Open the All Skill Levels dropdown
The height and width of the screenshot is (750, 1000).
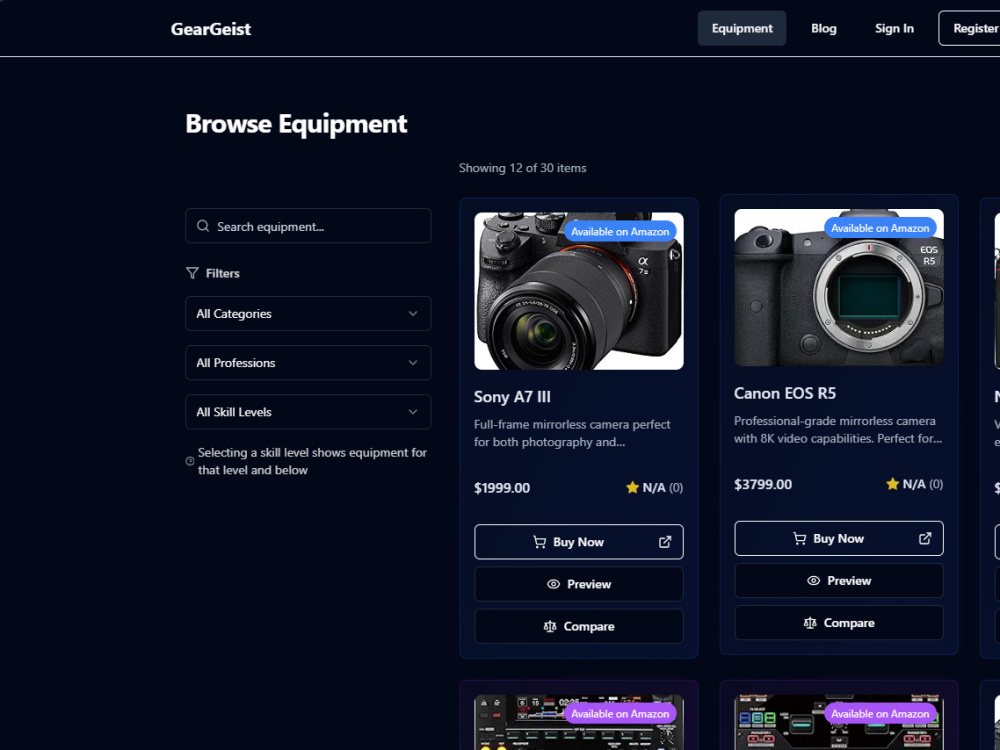click(308, 412)
